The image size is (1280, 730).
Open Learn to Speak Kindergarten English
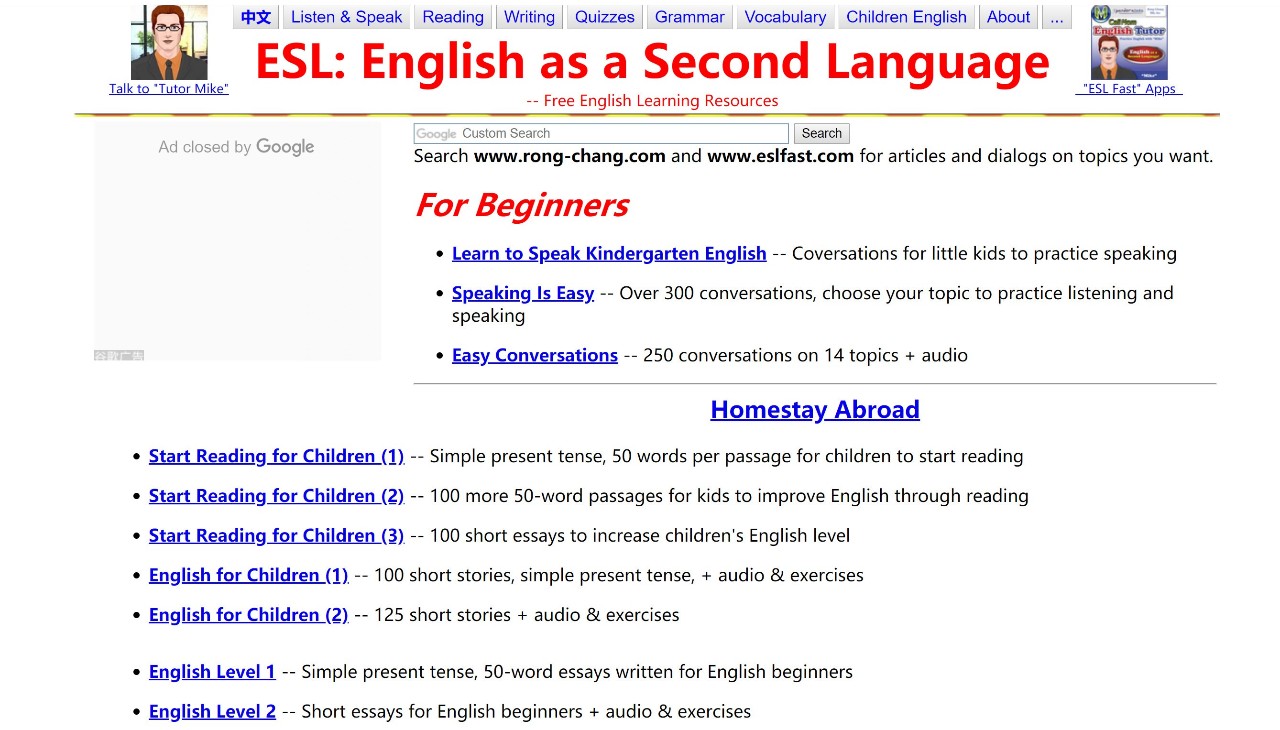click(x=609, y=254)
